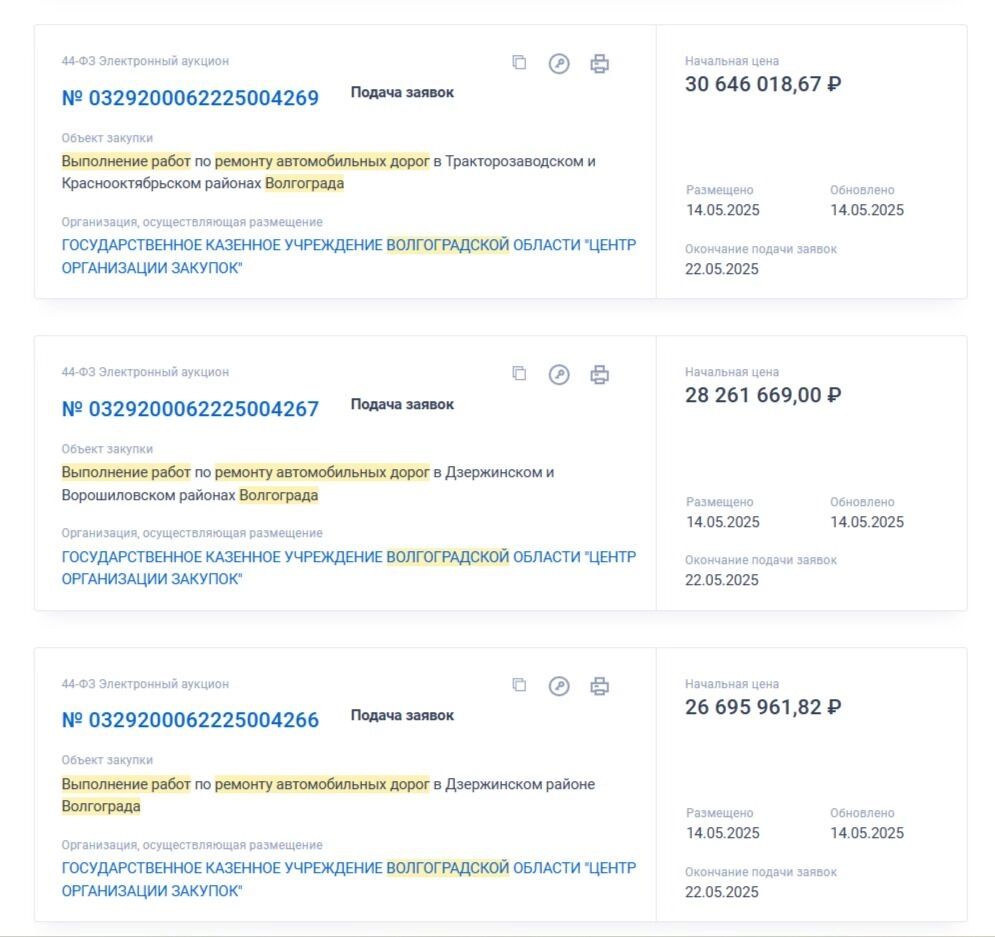This screenshot has width=995, height=937.
Task: Open tender № 0329200062225004266
Action: tap(190, 720)
